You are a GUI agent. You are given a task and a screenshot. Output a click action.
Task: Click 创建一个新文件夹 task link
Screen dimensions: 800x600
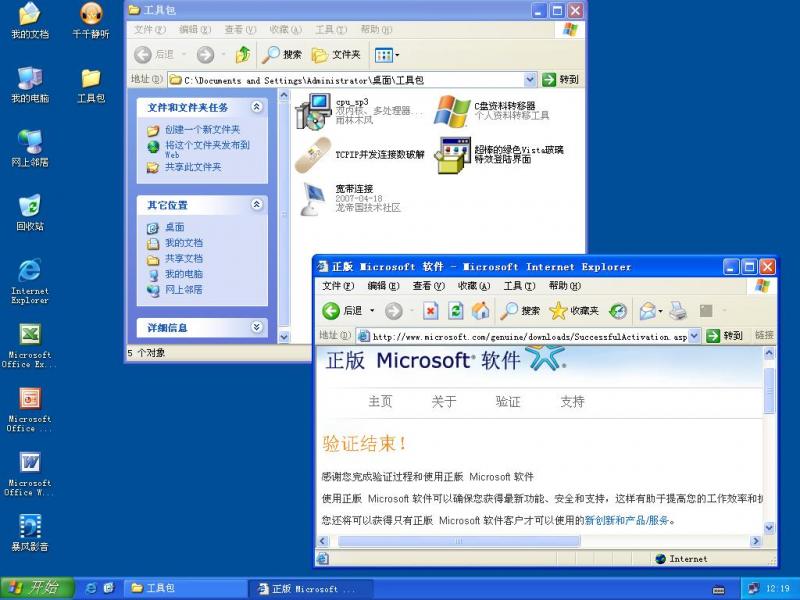point(203,130)
